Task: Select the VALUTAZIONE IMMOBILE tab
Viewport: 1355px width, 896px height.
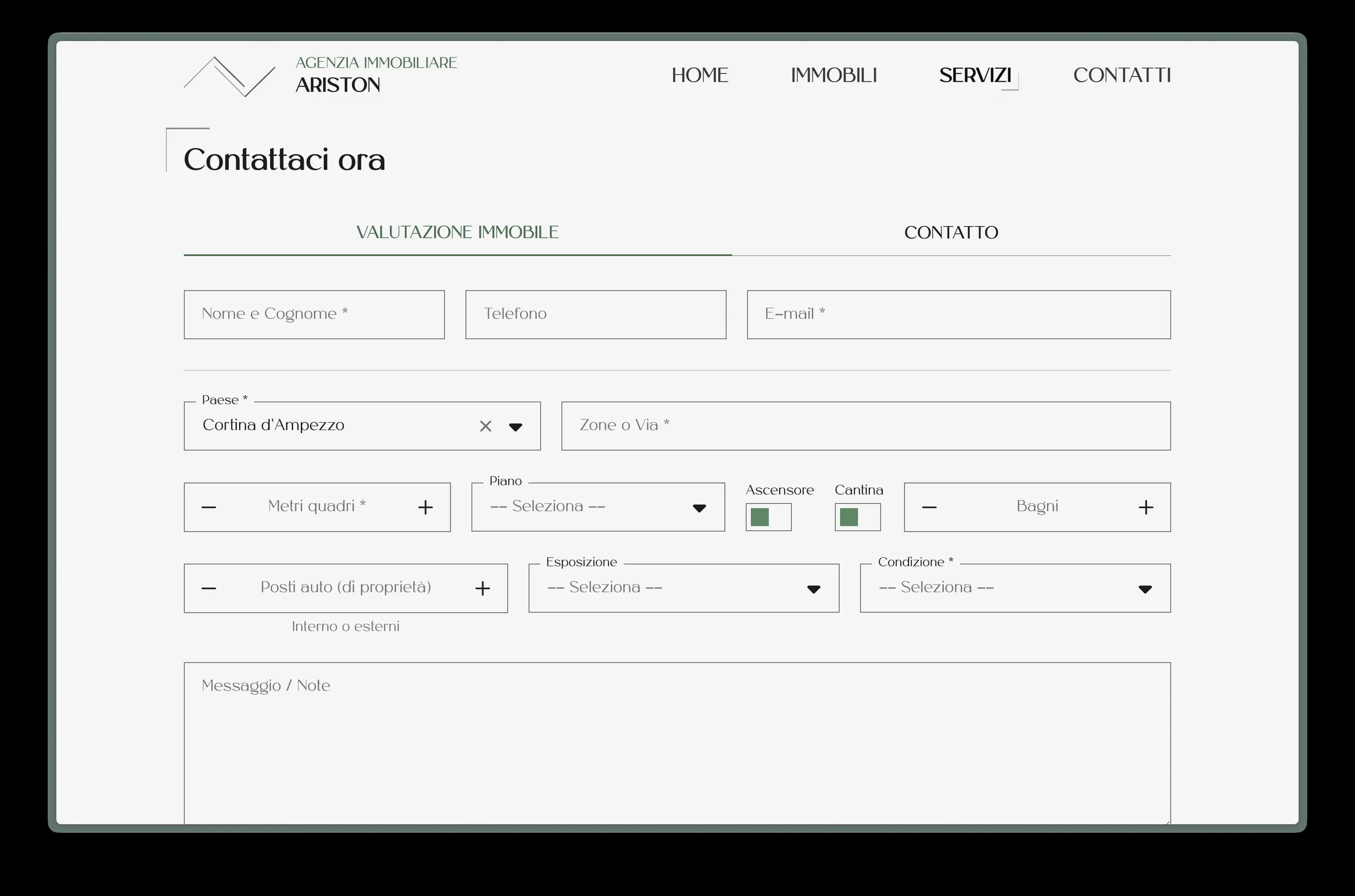Action: pos(457,233)
